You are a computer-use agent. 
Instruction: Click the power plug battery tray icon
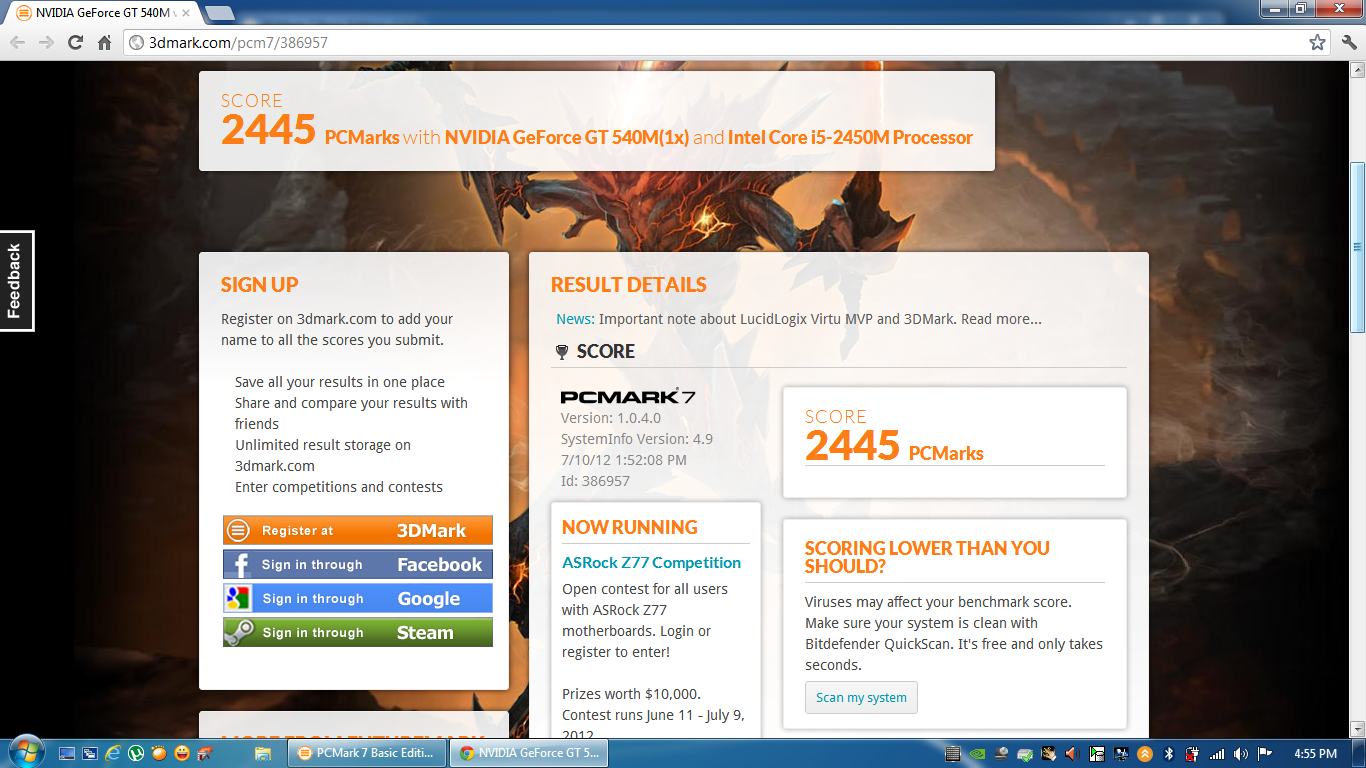[x=1192, y=754]
